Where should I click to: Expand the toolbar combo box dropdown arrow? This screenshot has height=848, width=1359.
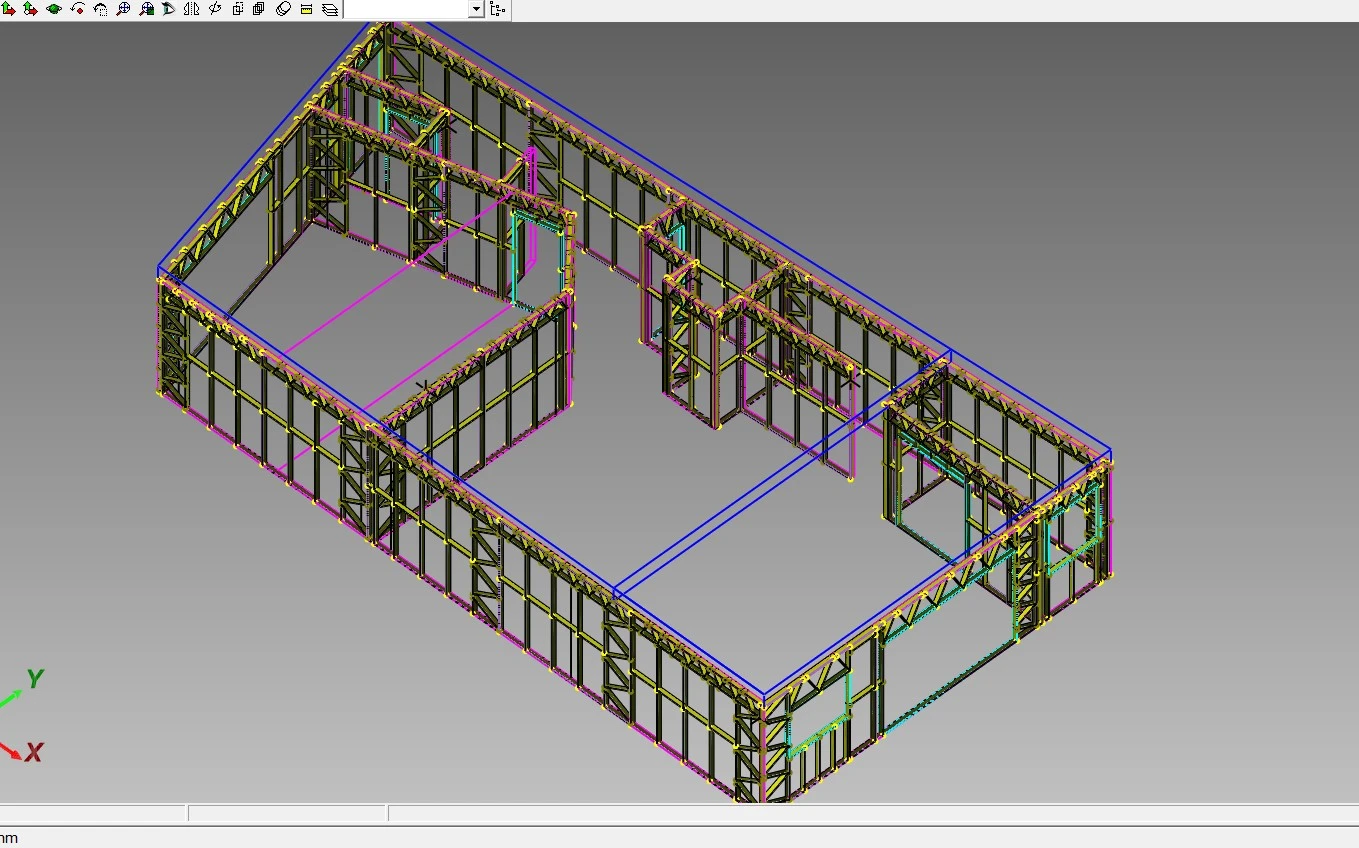[476, 9]
